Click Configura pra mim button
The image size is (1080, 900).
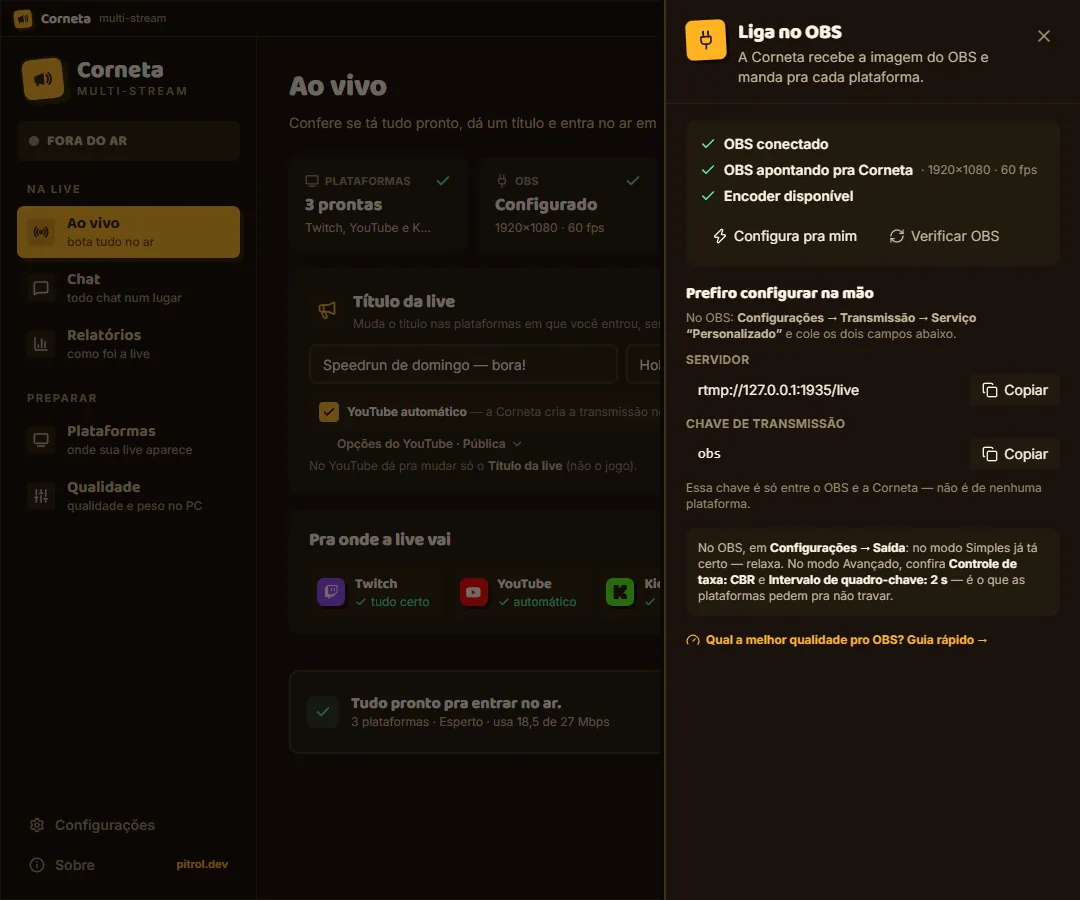tap(785, 236)
